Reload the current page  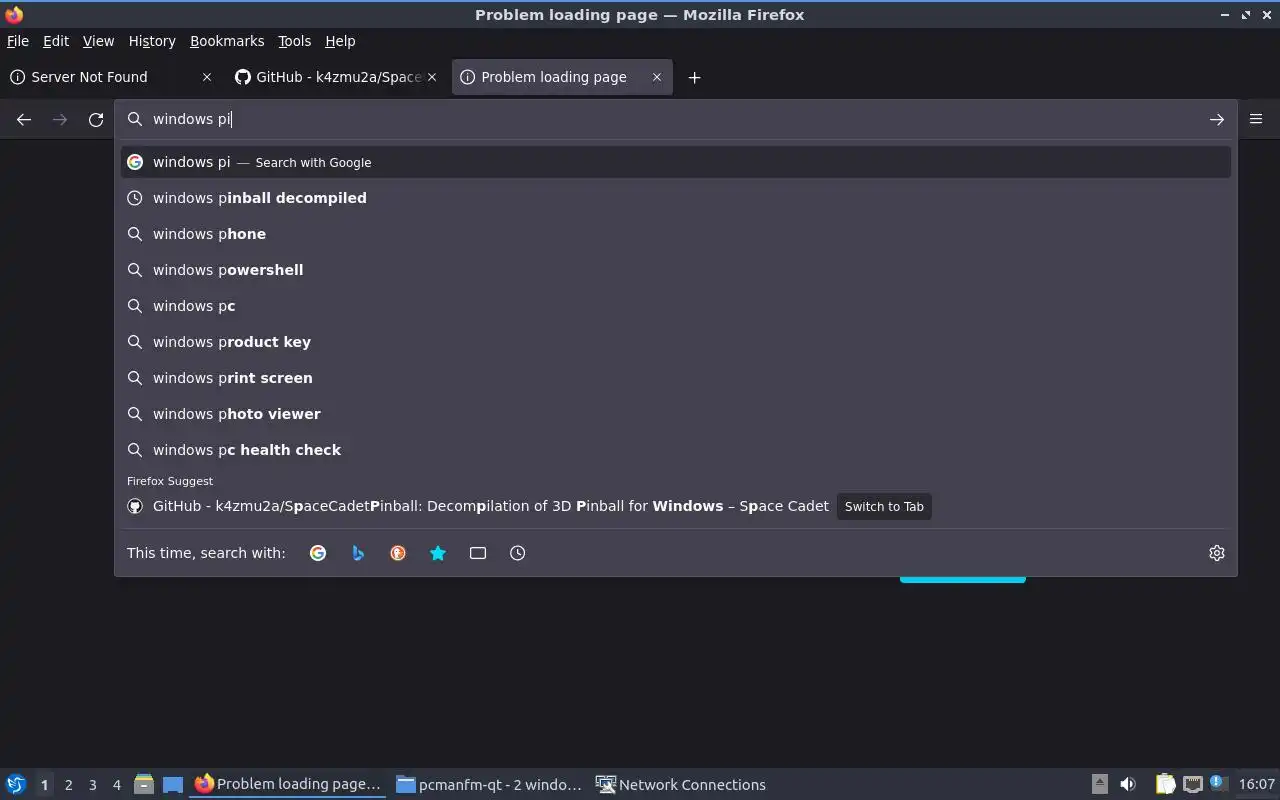pos(96,119)
